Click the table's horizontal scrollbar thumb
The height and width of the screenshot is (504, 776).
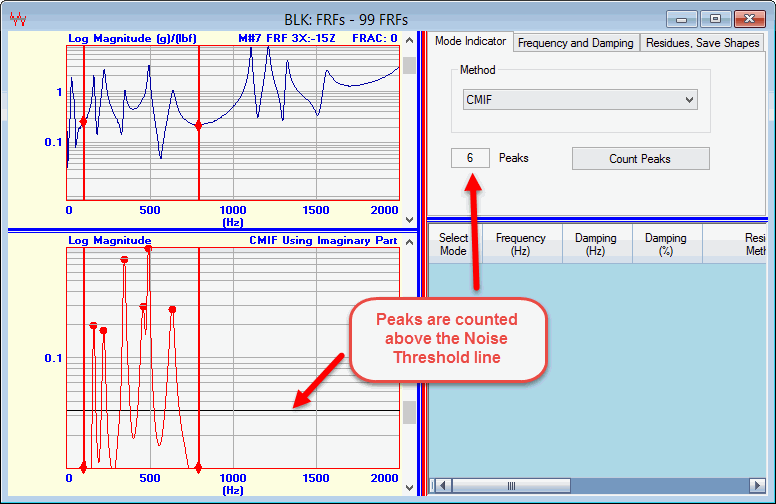511,486
